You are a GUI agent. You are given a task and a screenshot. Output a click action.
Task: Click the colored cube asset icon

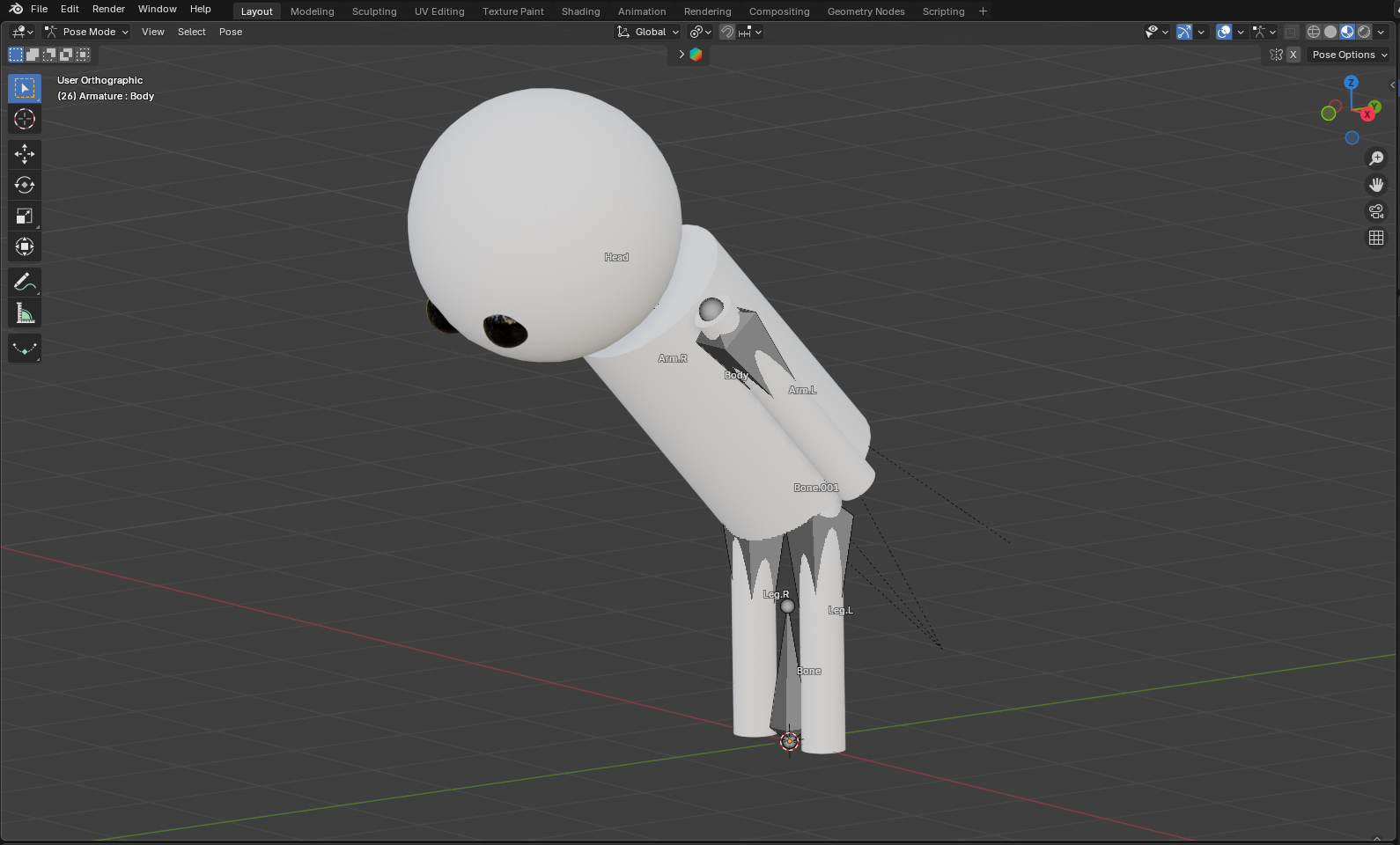pos(696,55)
